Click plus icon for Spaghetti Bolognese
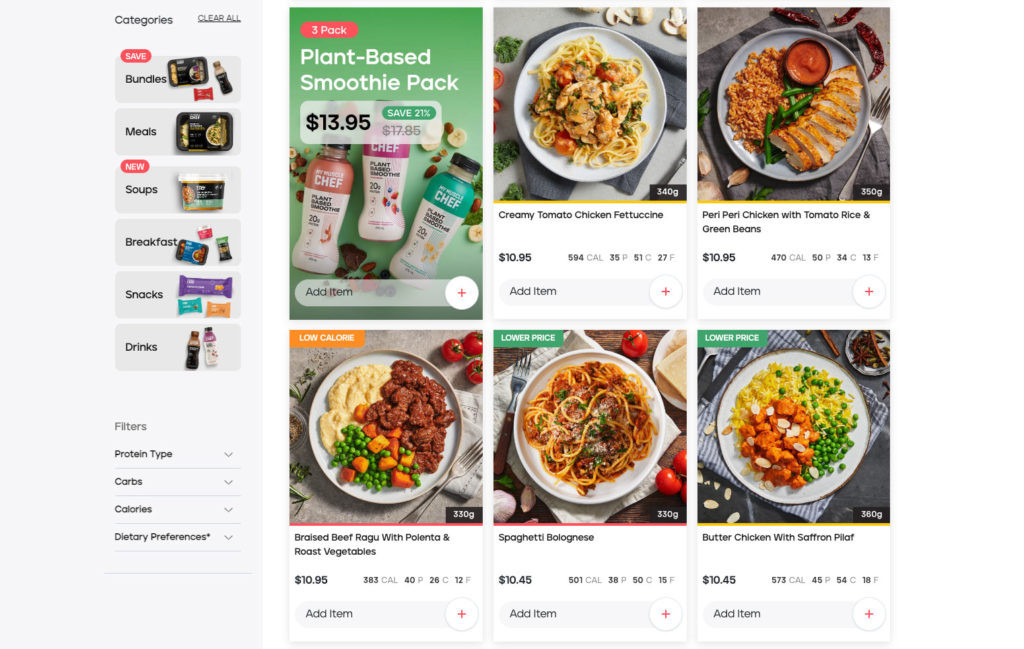This screenshot has height=649, width=1024. coord(665,614)
